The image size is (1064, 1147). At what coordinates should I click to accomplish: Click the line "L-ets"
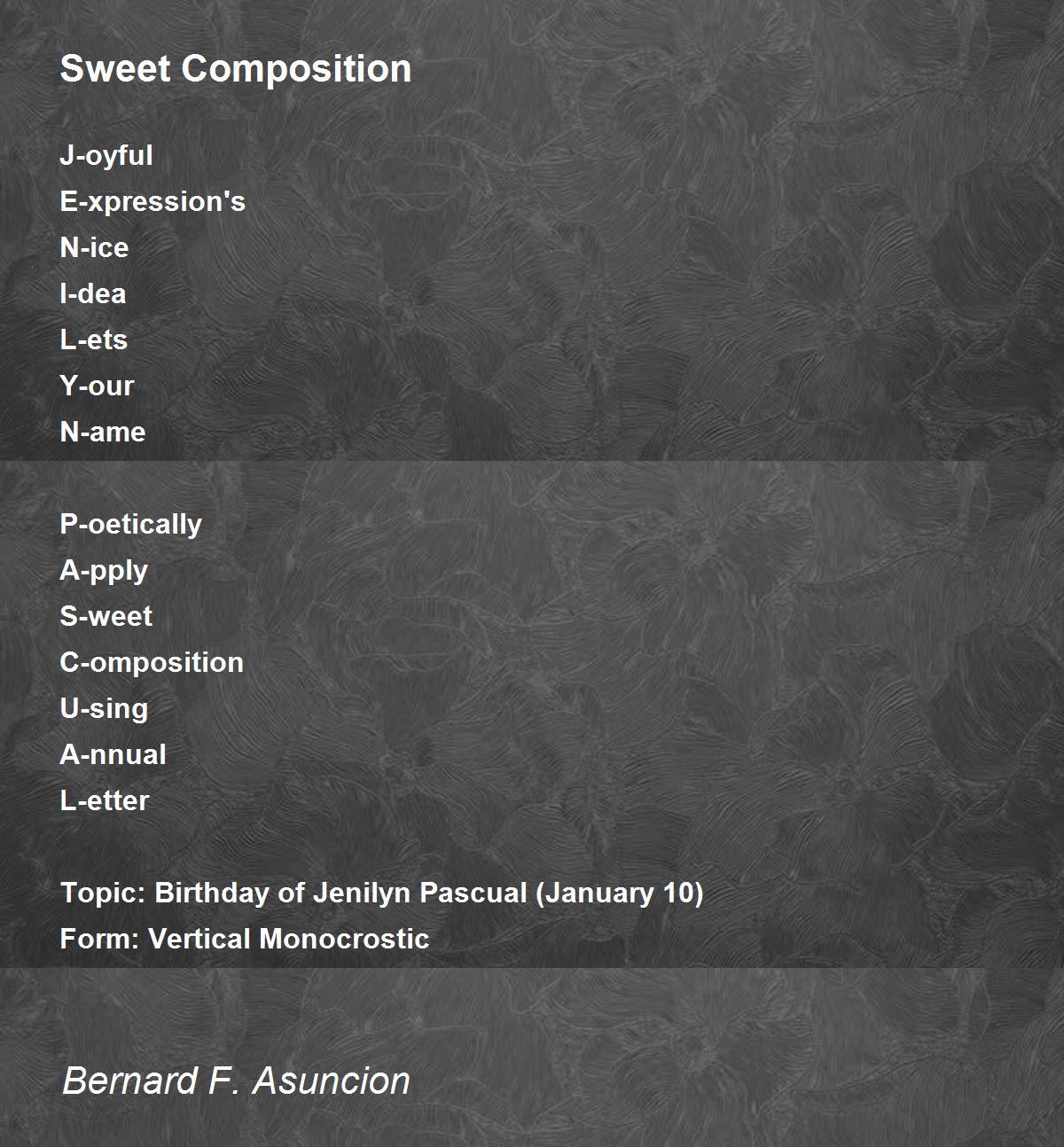pos(93,339)
